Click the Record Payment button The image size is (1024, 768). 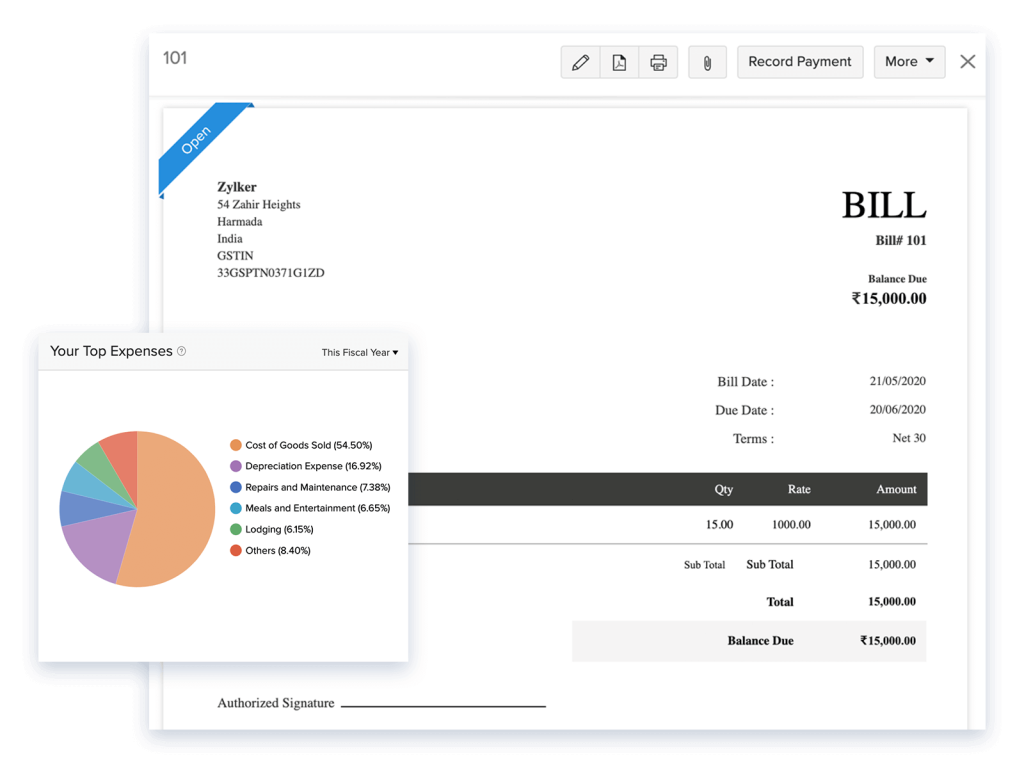pyautogui.click(x=800, y=62)
